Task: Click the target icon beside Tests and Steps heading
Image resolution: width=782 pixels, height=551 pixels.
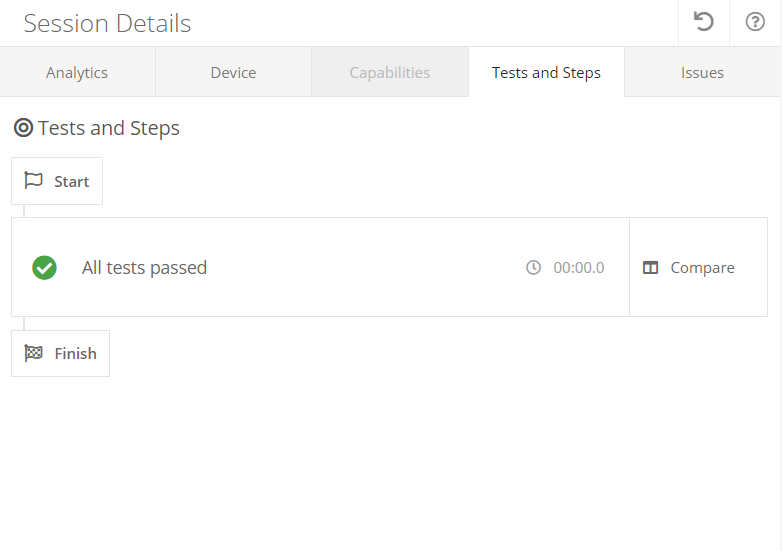Action: tap(23, 128)
